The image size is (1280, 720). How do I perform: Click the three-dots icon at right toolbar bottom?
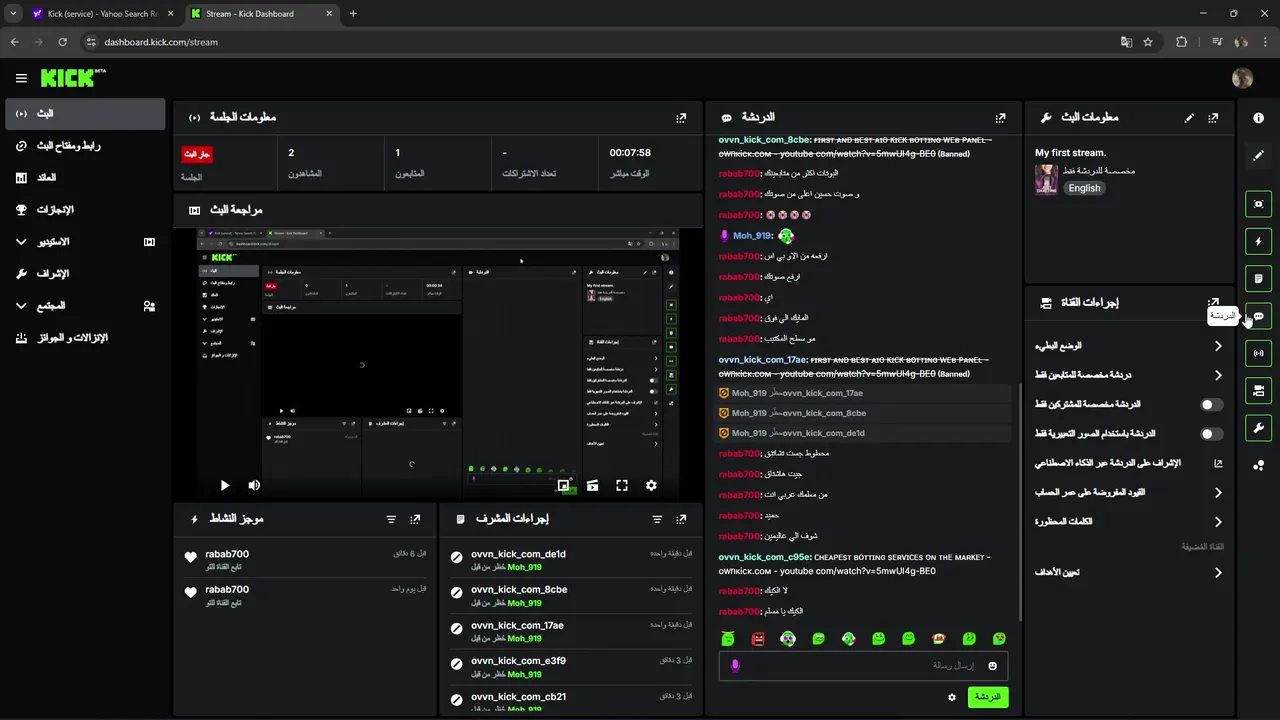click(1258, 465)
